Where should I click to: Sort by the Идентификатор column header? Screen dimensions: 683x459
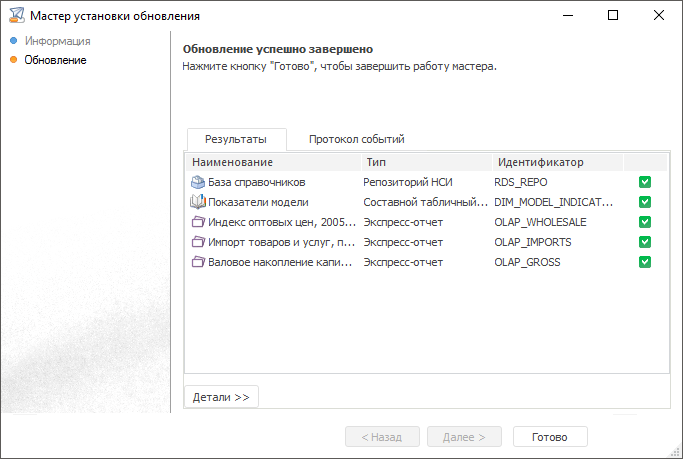(x=540, y=162)
